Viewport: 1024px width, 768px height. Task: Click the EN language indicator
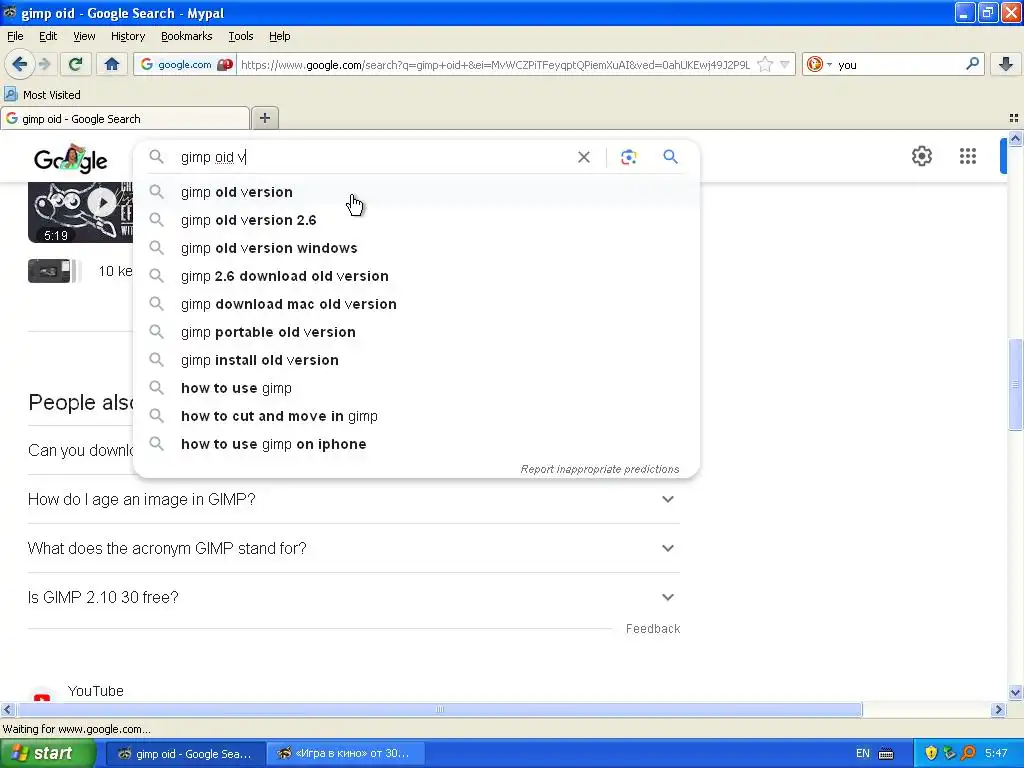tap(862, 753)
